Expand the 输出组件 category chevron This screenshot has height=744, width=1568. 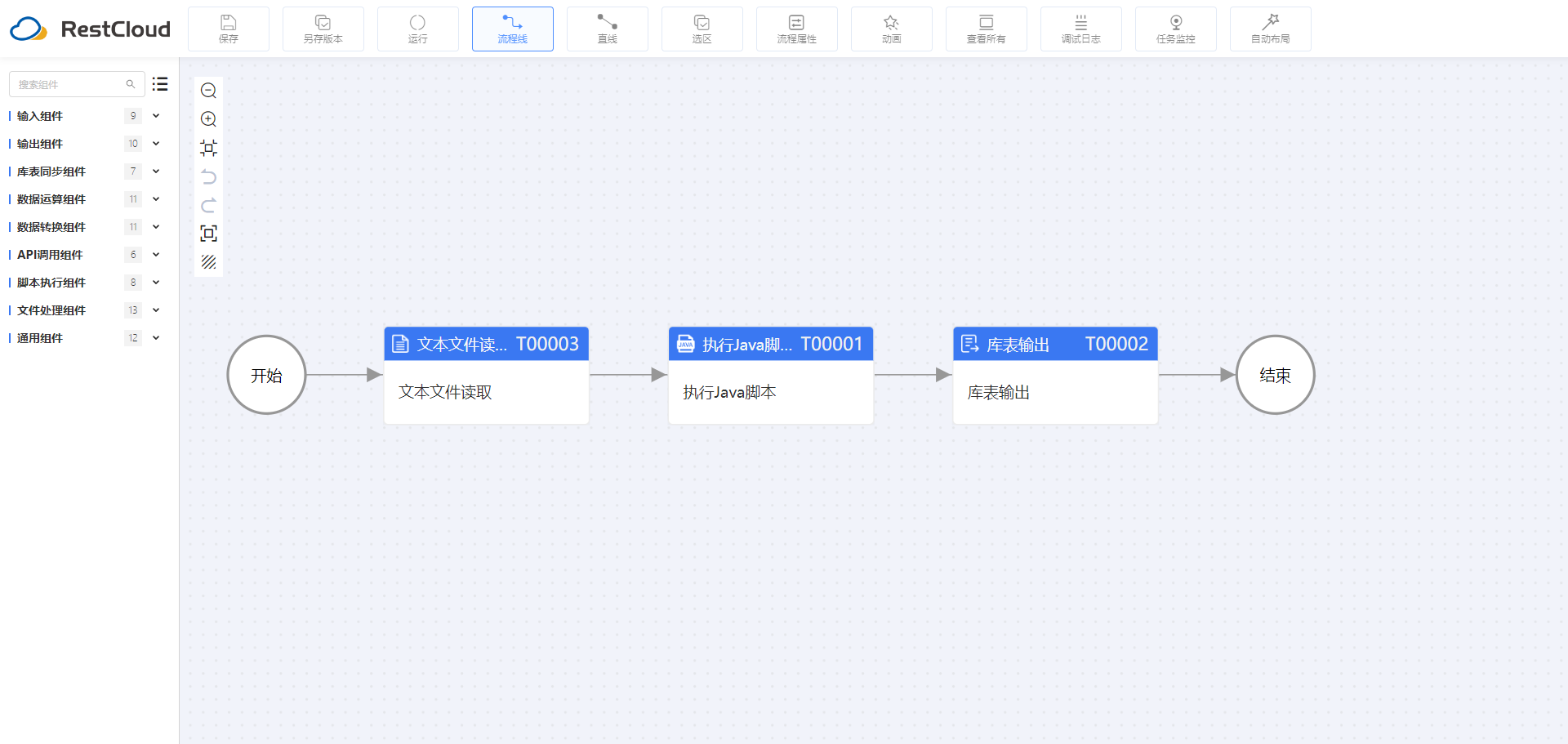[156, 144]
